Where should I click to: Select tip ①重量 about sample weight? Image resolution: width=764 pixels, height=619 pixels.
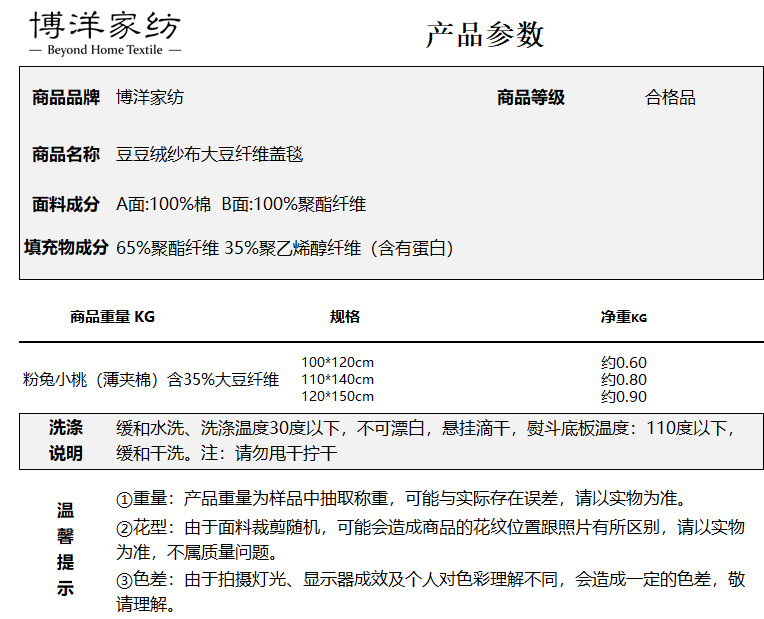pyautogui.click(x=402, y=498)
